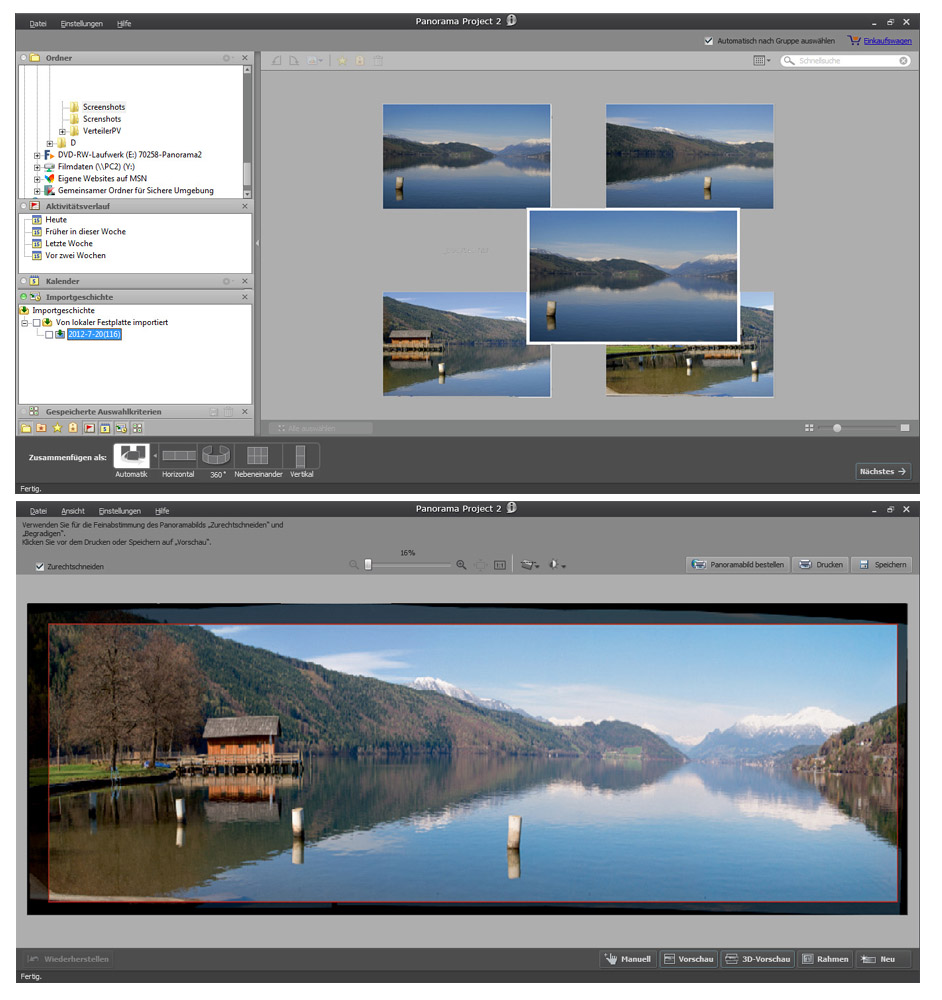Expand Gemeinsamer Ordner für Sichere Umgebung
This screenshot has width=942, height=1000.
pos(37,191)
